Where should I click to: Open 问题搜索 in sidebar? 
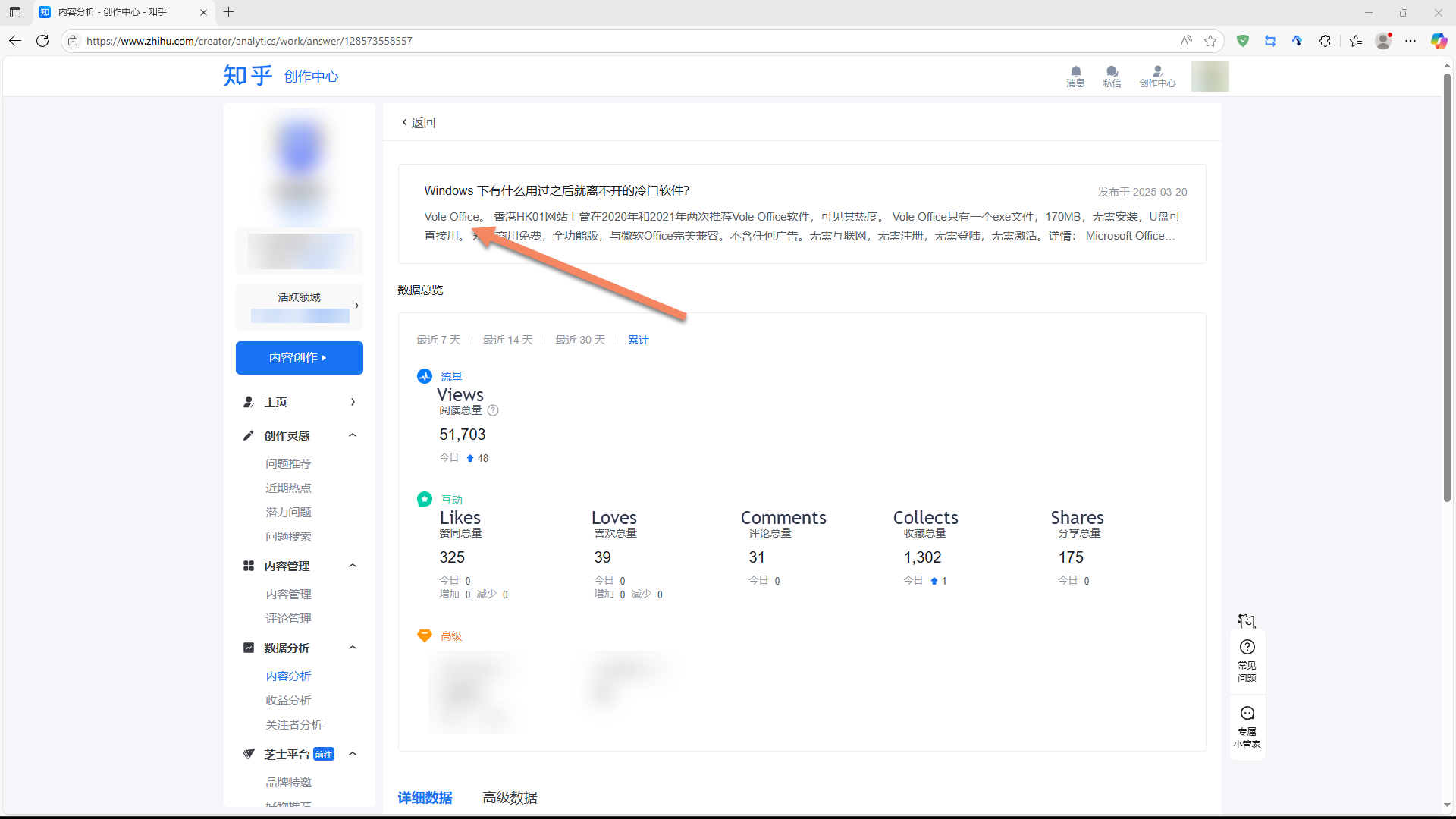pyautogui.click(x=288, y=536)
